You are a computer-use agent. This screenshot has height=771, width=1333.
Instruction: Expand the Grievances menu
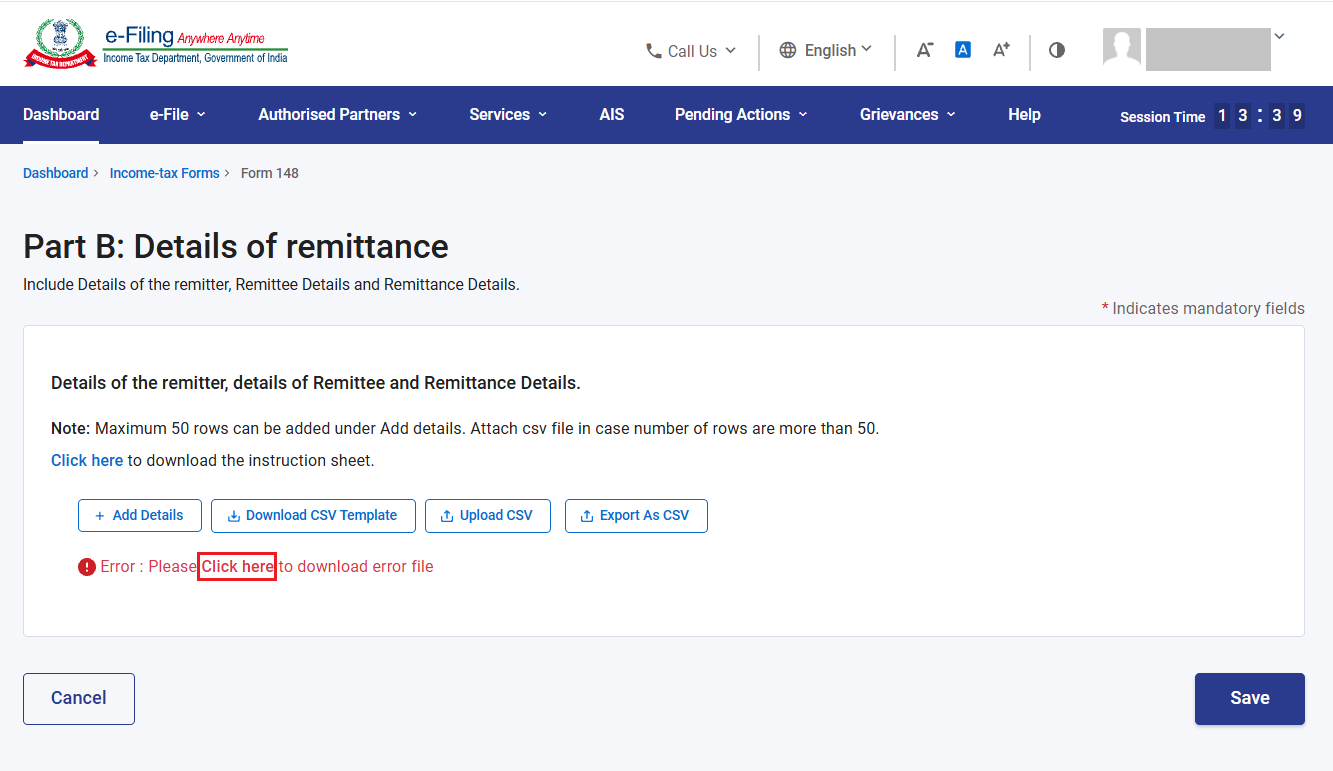click(908, 114)
